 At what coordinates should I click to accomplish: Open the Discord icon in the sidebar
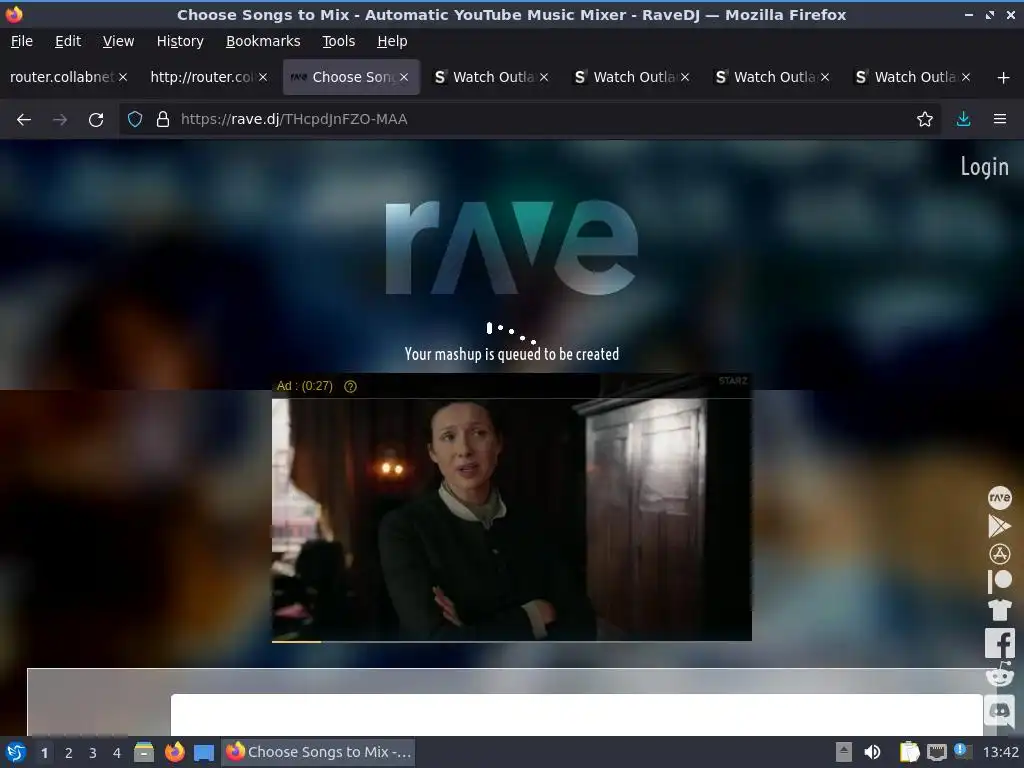[x=999, y=710]
